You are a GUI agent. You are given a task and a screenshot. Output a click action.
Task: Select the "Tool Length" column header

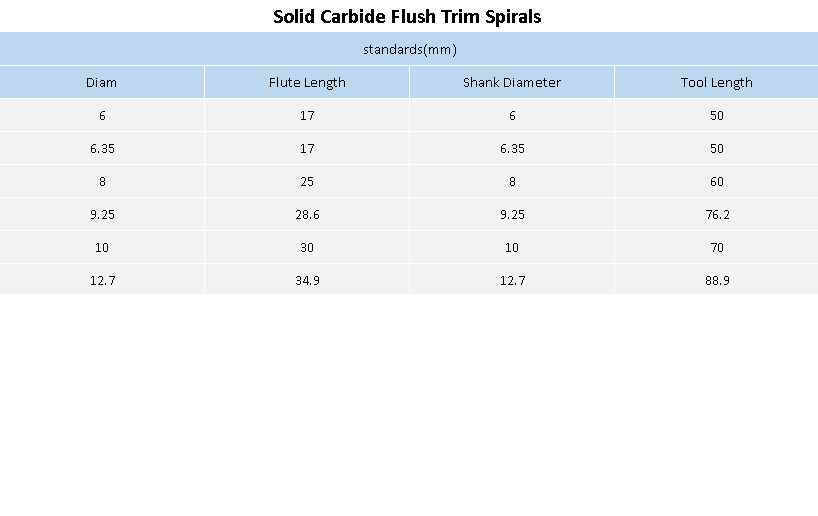coord(716,82)
